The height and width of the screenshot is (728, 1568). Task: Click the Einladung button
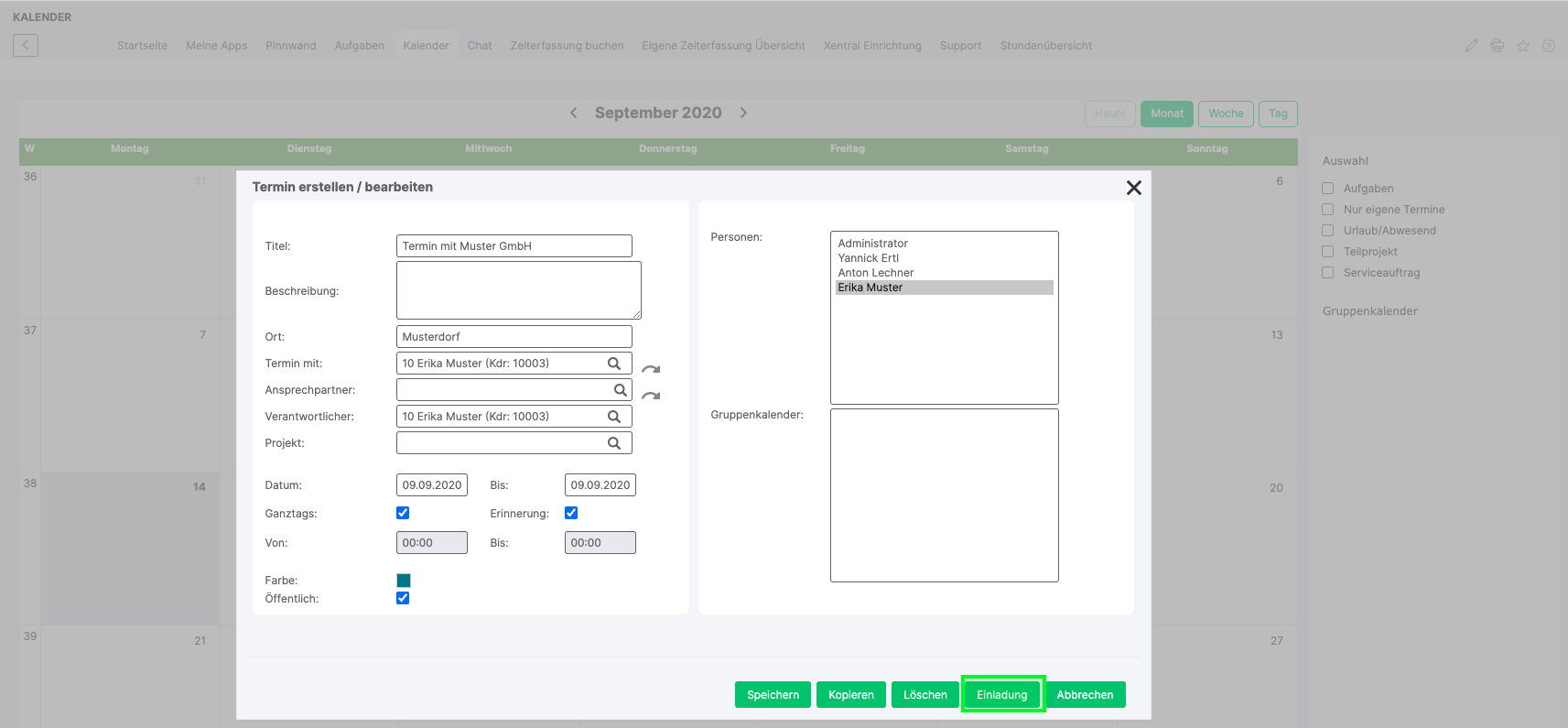click(1001, 695)
